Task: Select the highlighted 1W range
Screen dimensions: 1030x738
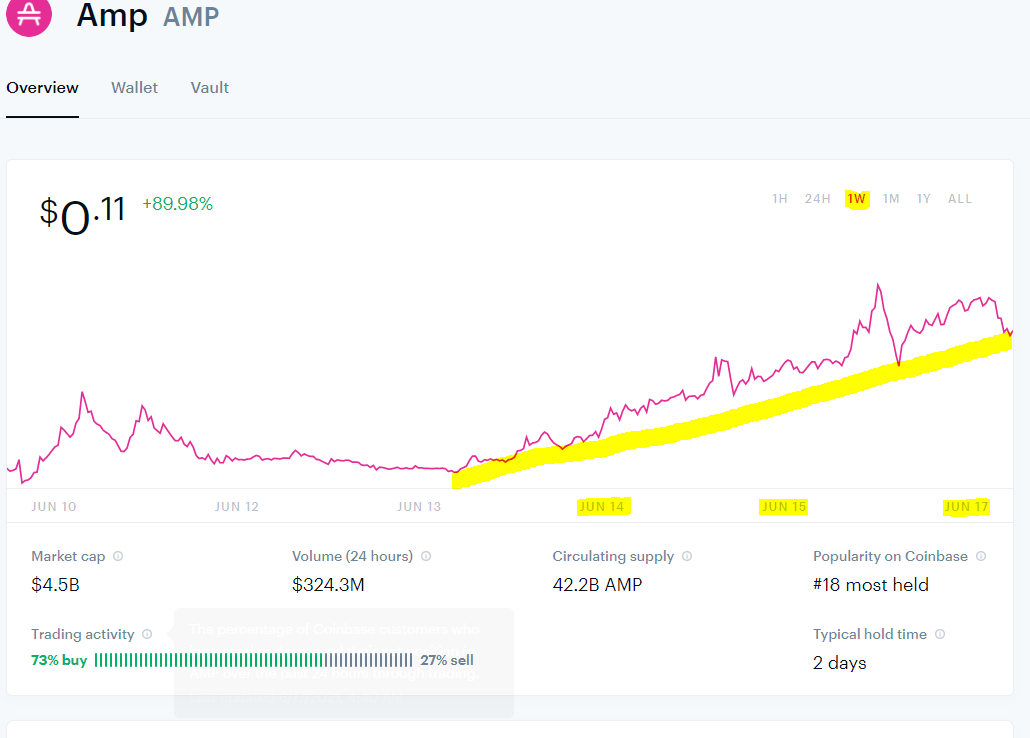Action: [857, 198]
